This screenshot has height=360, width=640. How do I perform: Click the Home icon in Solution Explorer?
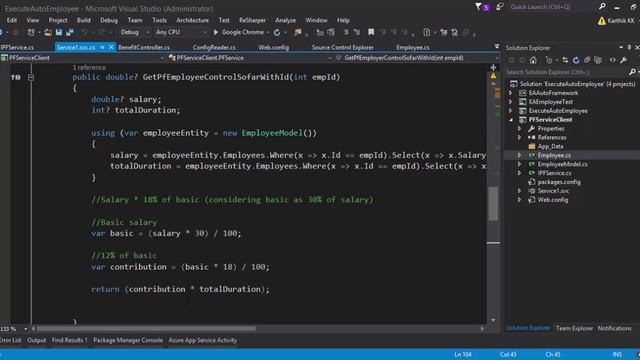(x=533, y=60)
